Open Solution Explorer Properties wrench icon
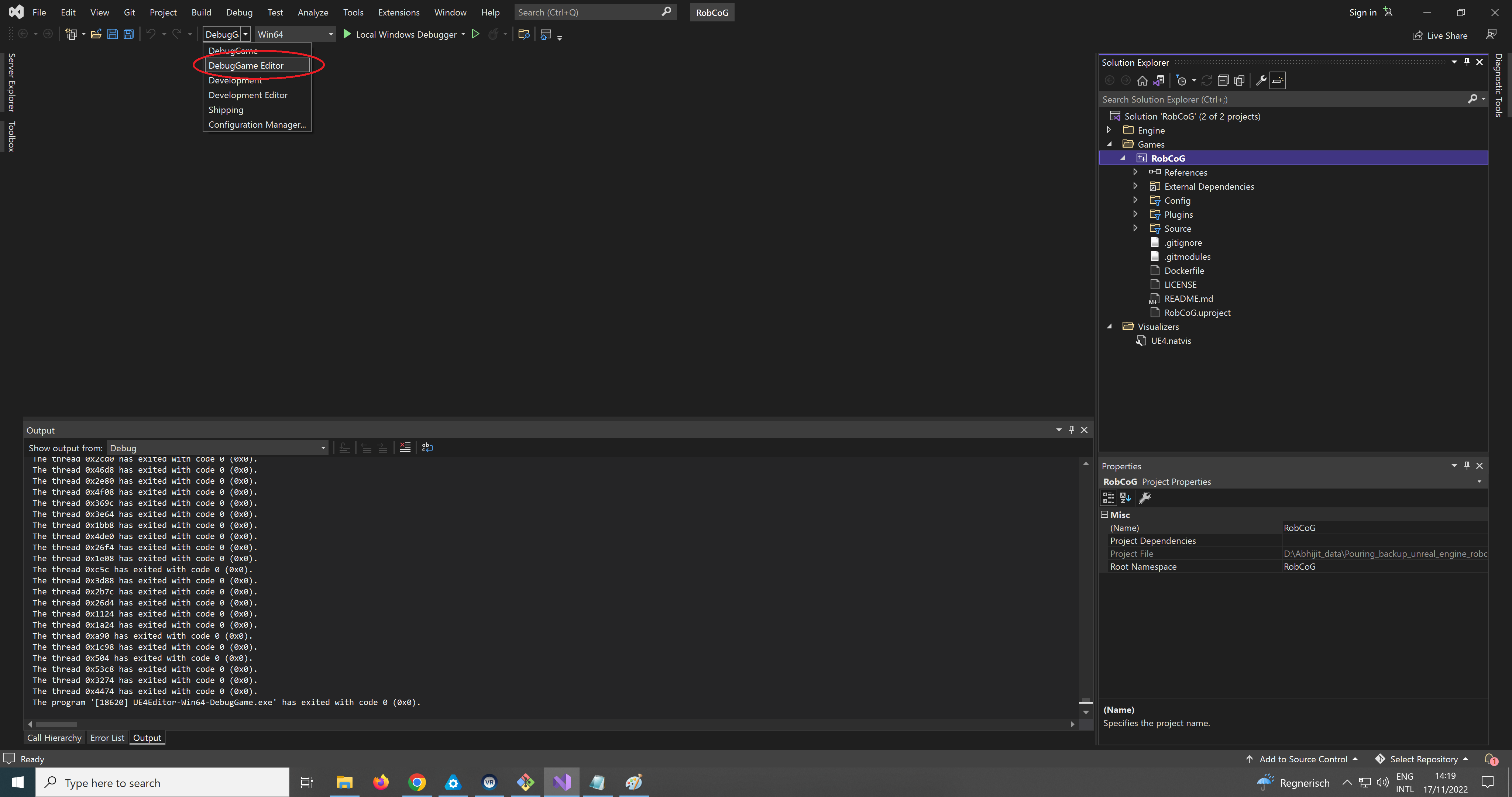Viewport: 1512px width, 797px height. [1261, 80]
